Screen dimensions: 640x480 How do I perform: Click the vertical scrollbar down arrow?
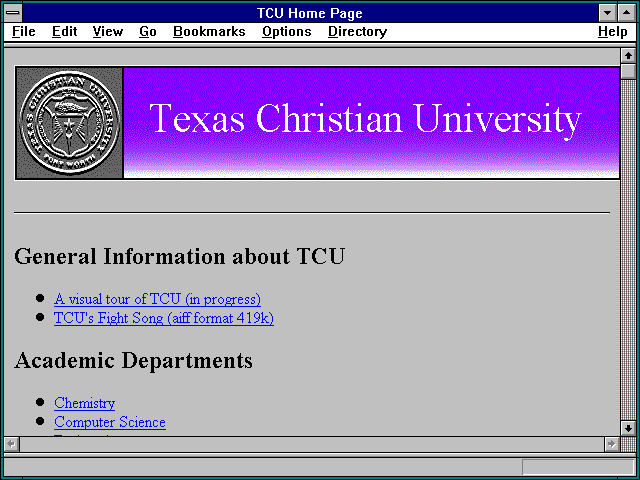[x=628, y=428]
